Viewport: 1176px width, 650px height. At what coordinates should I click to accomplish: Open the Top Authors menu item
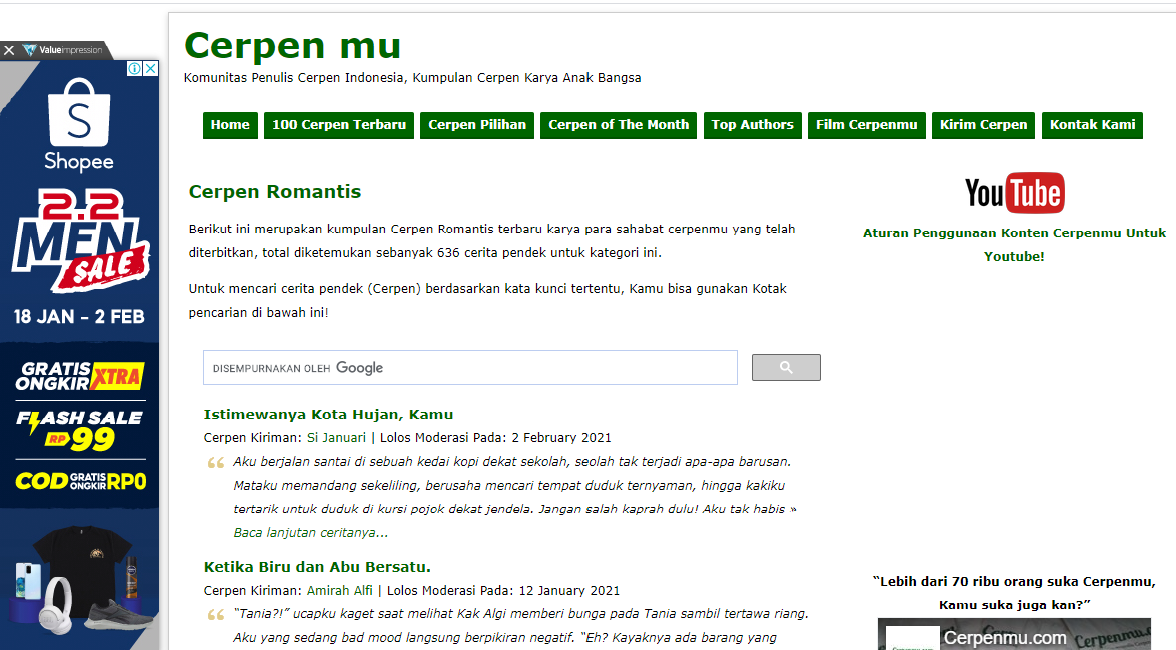coord(752,125)
